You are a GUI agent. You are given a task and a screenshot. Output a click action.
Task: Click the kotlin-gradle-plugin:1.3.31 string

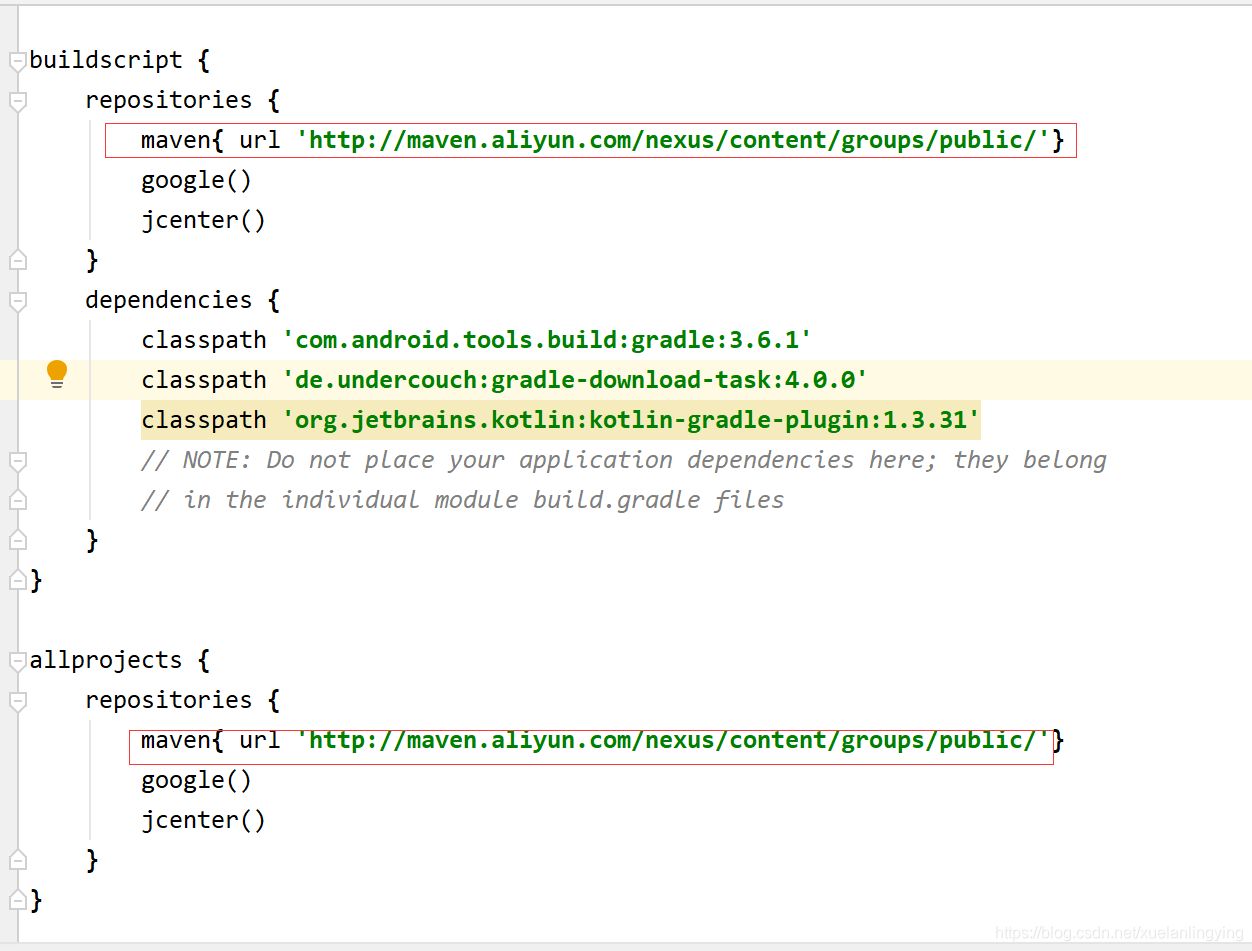point(631,420)
